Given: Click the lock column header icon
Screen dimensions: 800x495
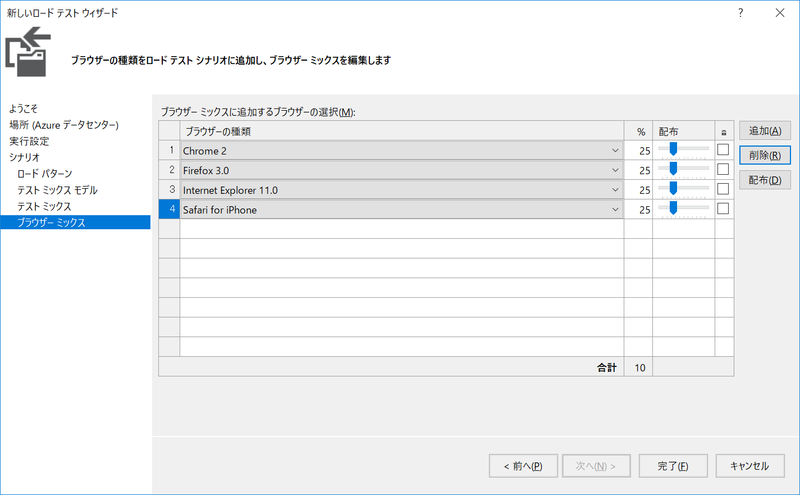Looking at the screenshot, I should (723, 132).
